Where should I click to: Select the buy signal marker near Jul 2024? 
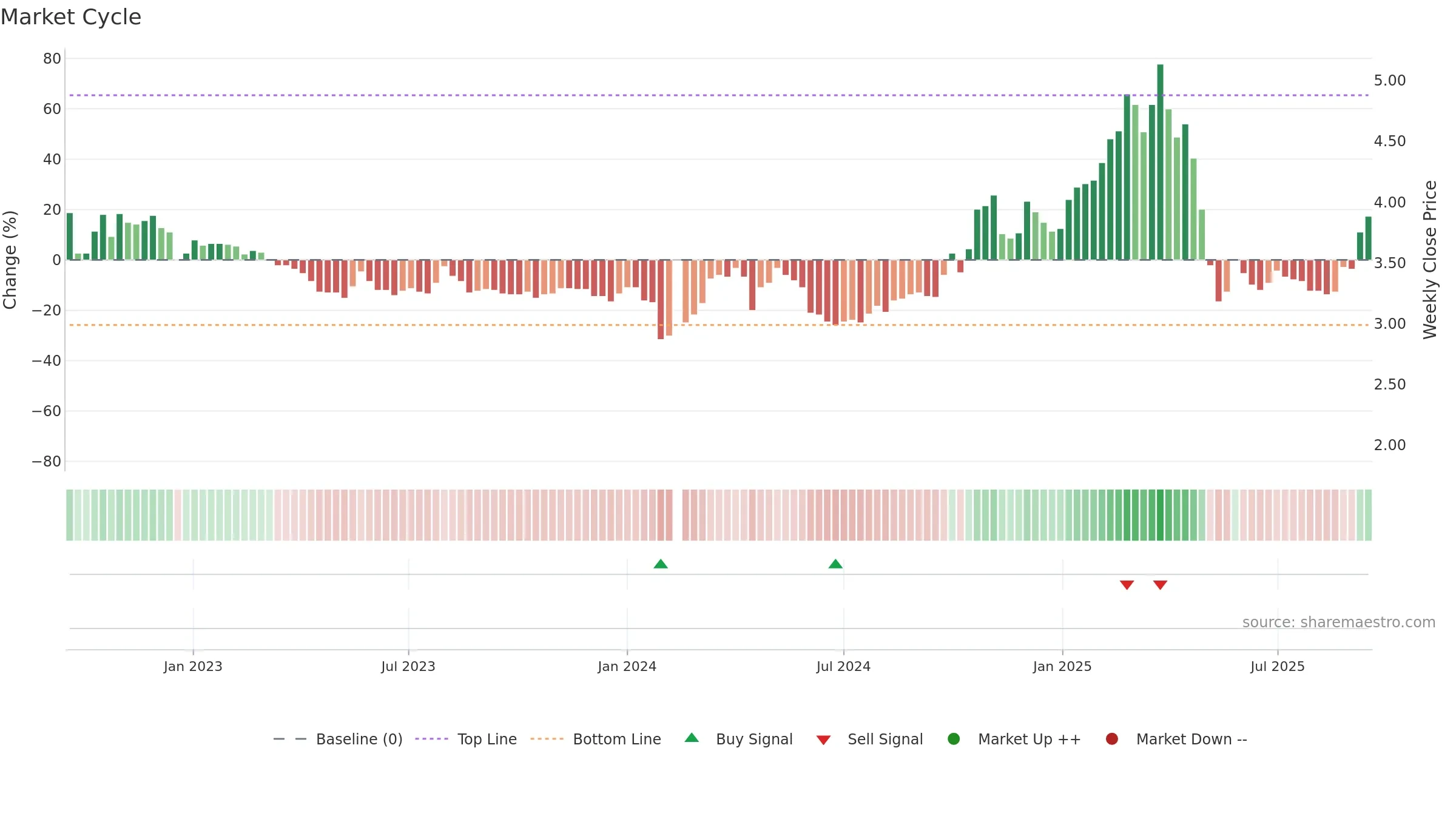pyautogui.click(x=835, y=564)
